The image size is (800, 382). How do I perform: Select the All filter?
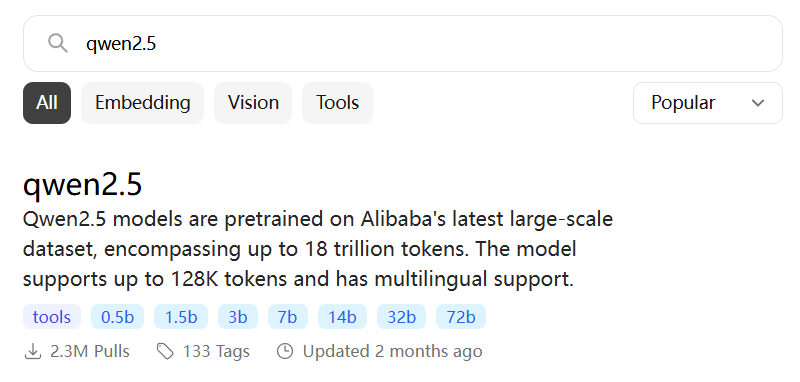[47, 103]
